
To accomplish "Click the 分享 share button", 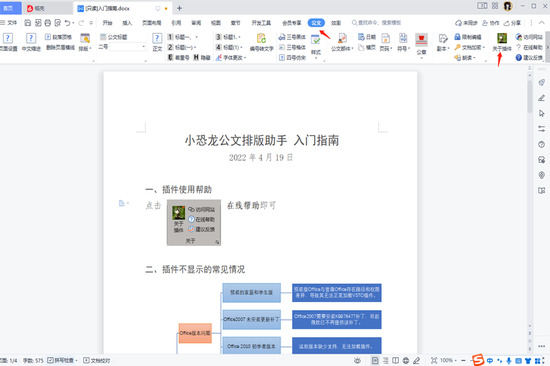I will pos(512,23).
